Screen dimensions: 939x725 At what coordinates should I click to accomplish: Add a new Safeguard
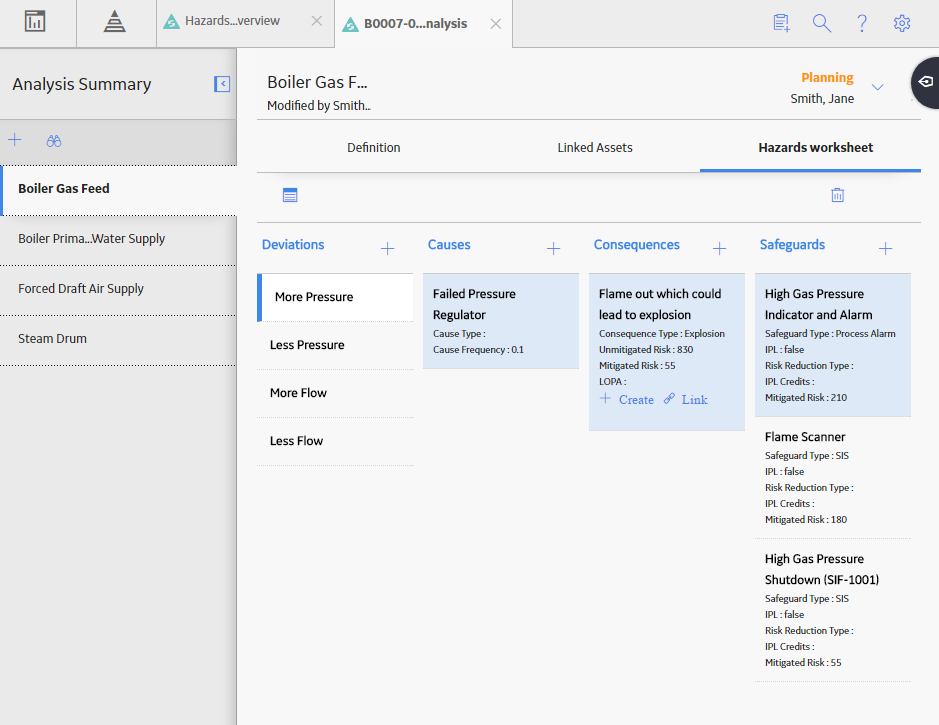point(885,248)
